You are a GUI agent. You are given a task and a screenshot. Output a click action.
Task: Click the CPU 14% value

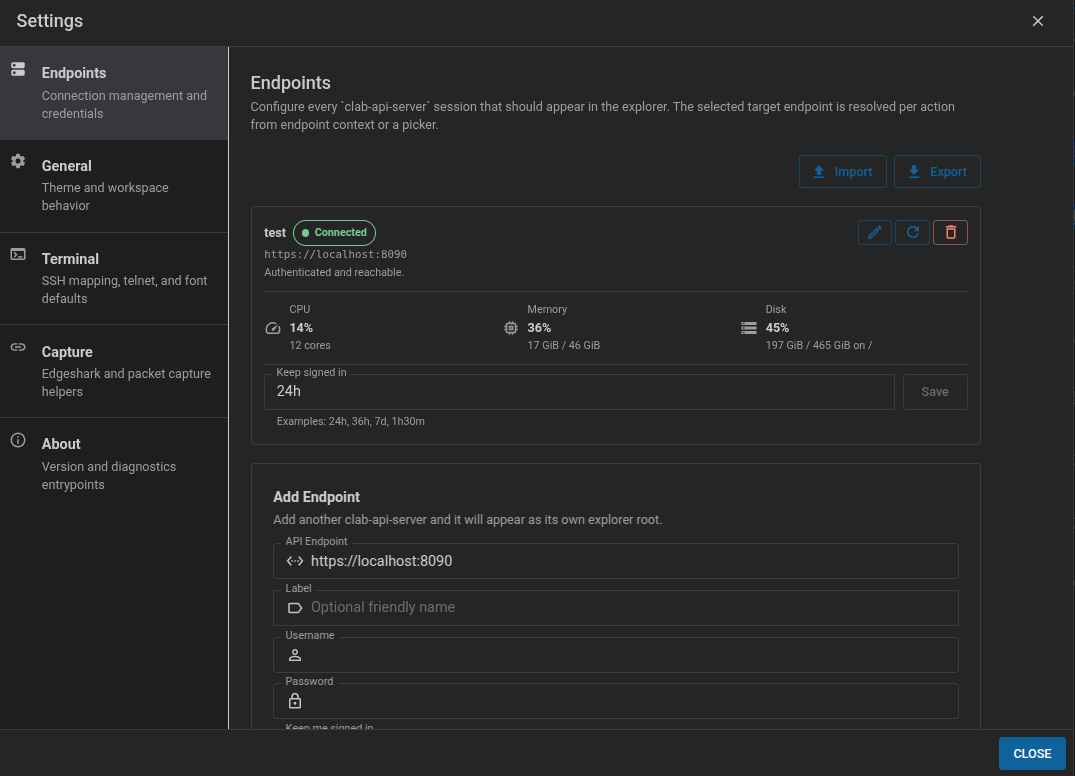point(301,328)
